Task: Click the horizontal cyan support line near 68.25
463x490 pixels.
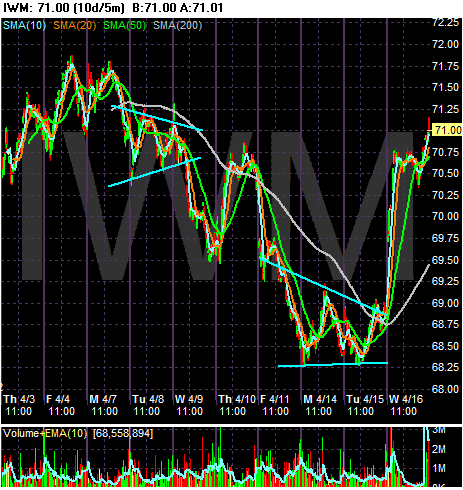Action: pos(333,364)
